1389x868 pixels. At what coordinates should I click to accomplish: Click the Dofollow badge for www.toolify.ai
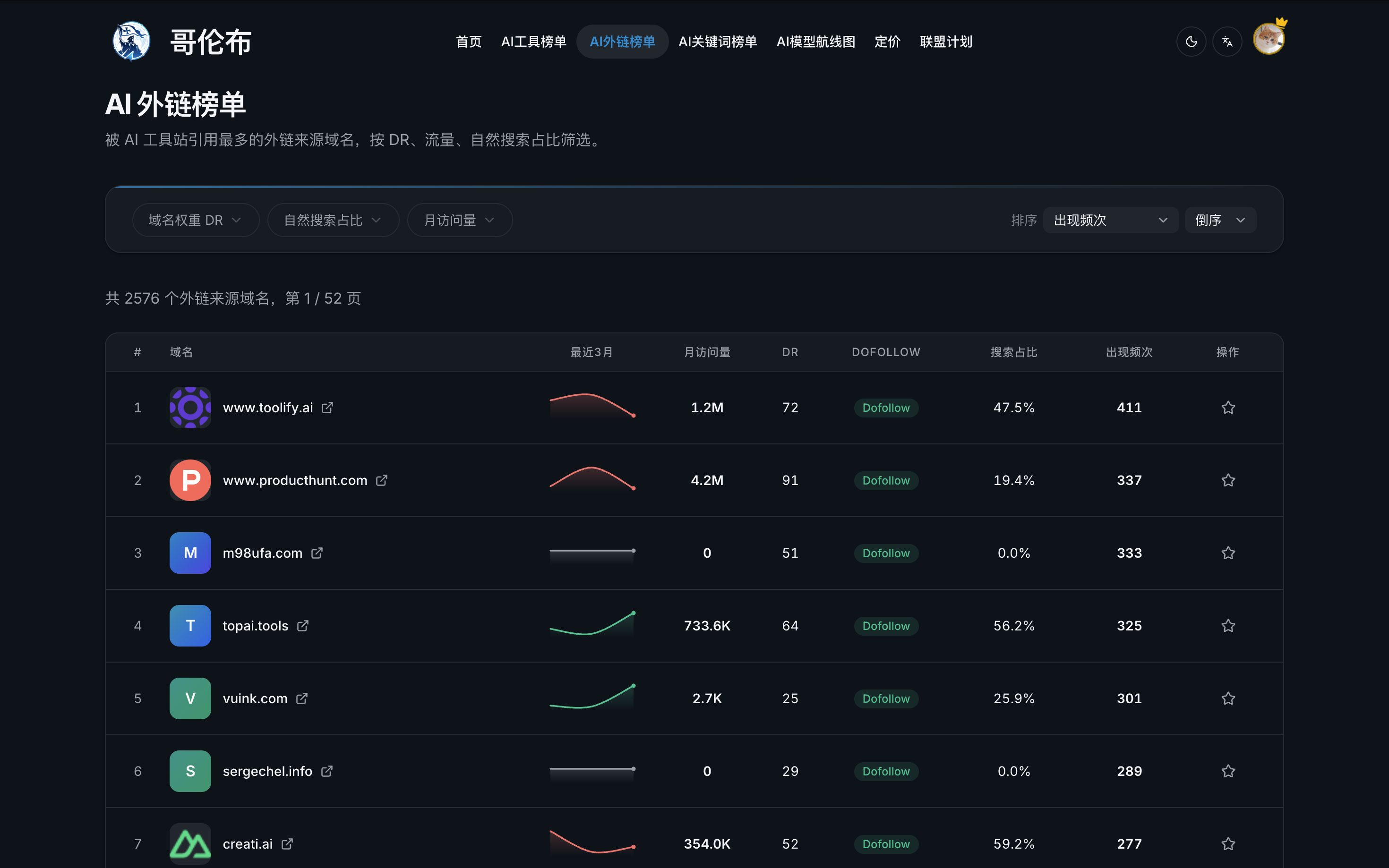point(886,408)
